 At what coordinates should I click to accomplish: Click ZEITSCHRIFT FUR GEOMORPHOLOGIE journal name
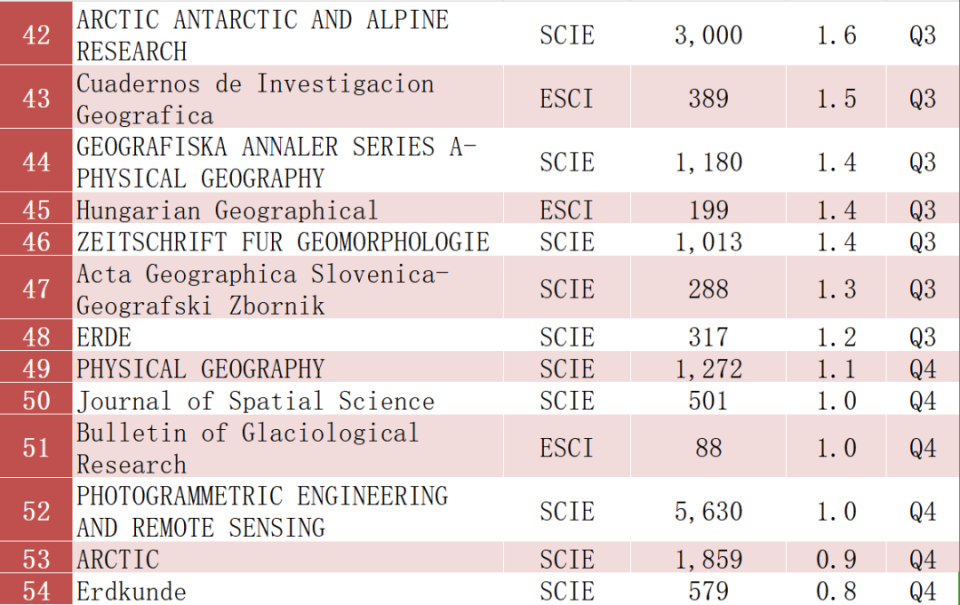(283, 242)
